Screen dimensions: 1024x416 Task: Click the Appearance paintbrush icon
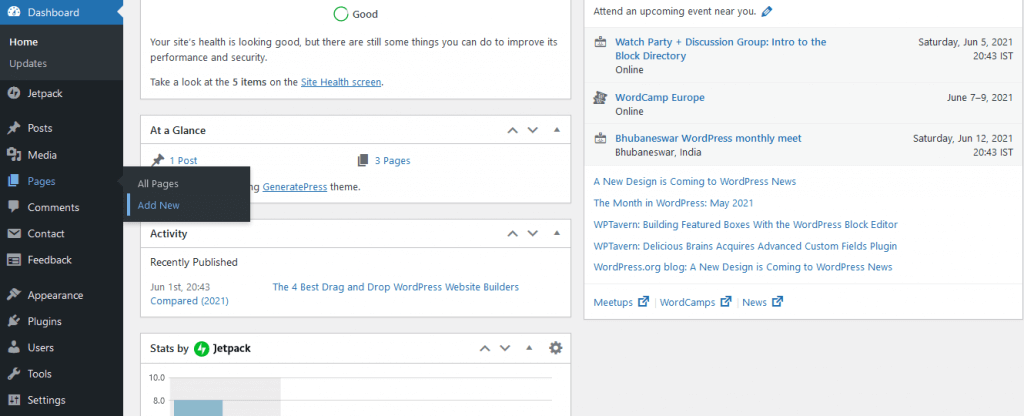tap(13, 295)
